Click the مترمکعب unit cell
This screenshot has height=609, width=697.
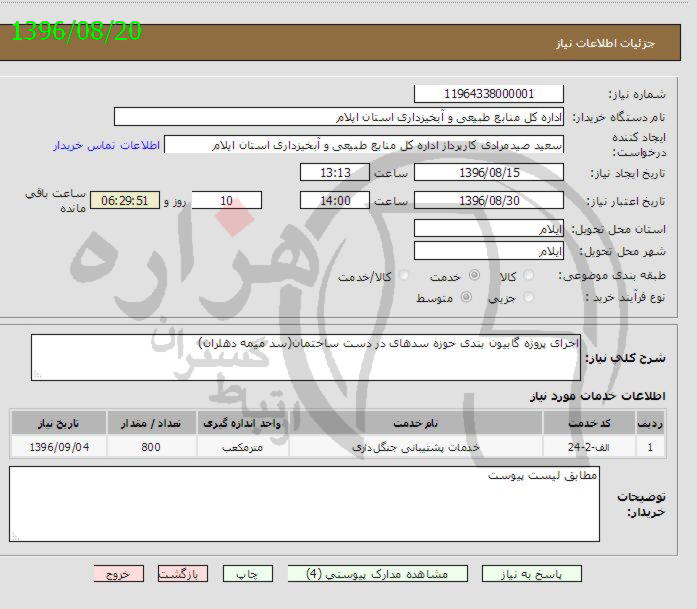click(242, 447)
